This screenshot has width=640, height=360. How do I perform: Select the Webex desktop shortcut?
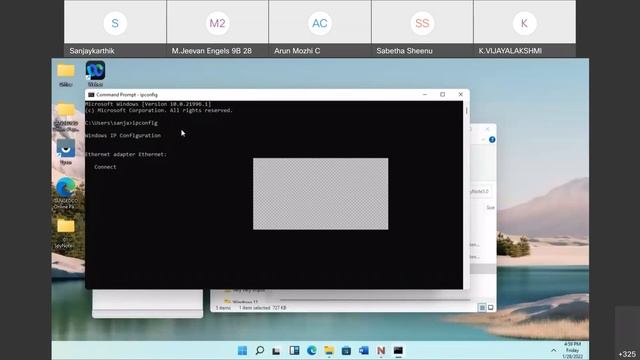tap(95, 73)
